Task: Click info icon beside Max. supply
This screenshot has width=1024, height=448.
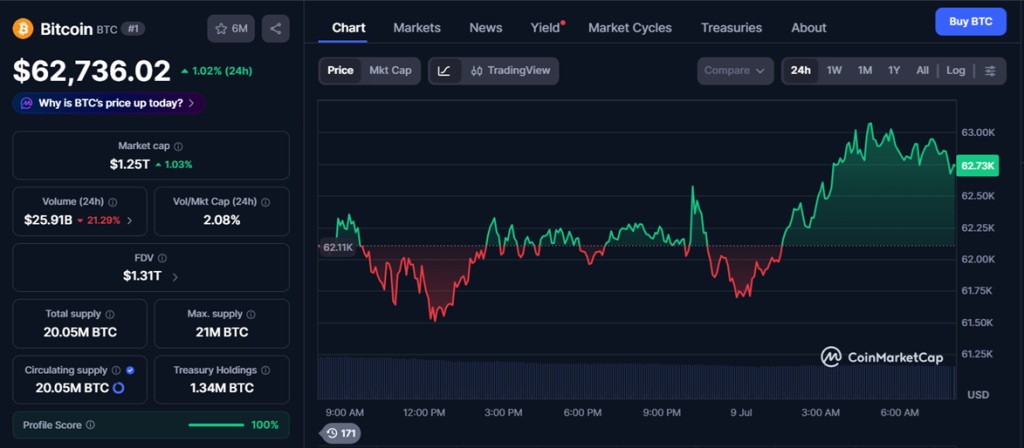Action: pyautogui.click(x=251, y=314)
